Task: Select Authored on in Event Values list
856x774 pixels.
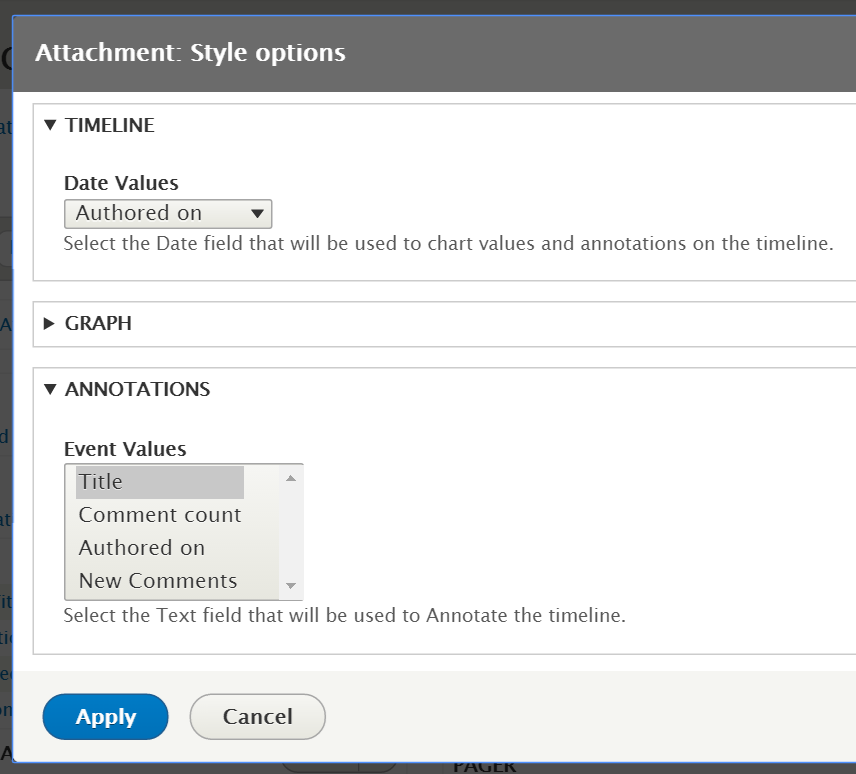Action: (x=160, y=547)
